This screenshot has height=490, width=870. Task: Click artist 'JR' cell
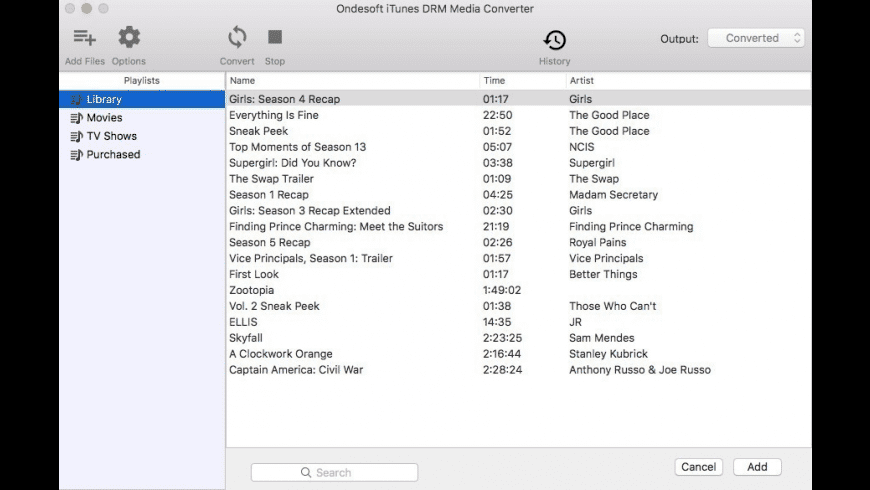[575, 322]
